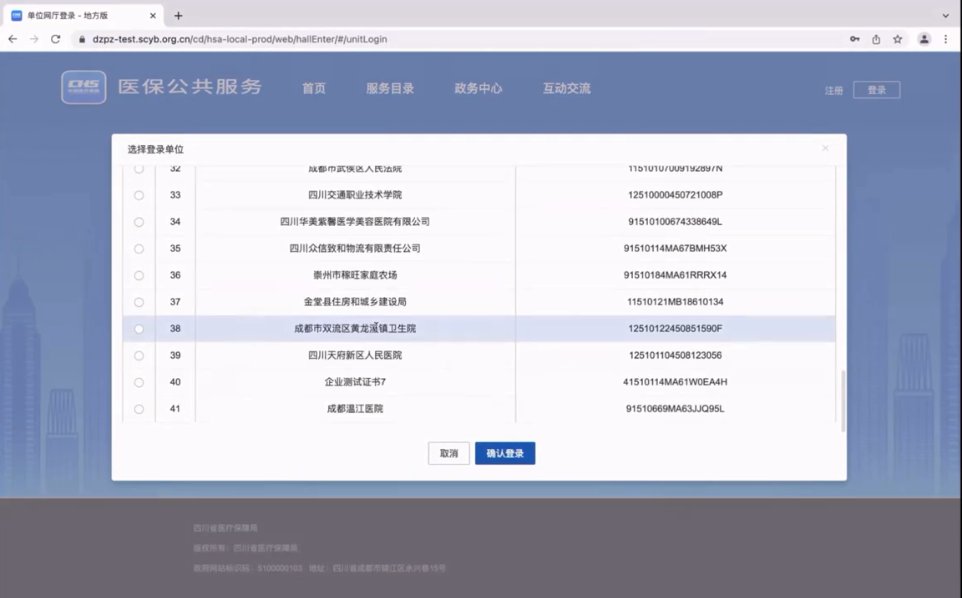The height and width of the screenshot is (598, 962).
Task: Go to 政务中心 menu item
Action: click(x=478, y=88)
